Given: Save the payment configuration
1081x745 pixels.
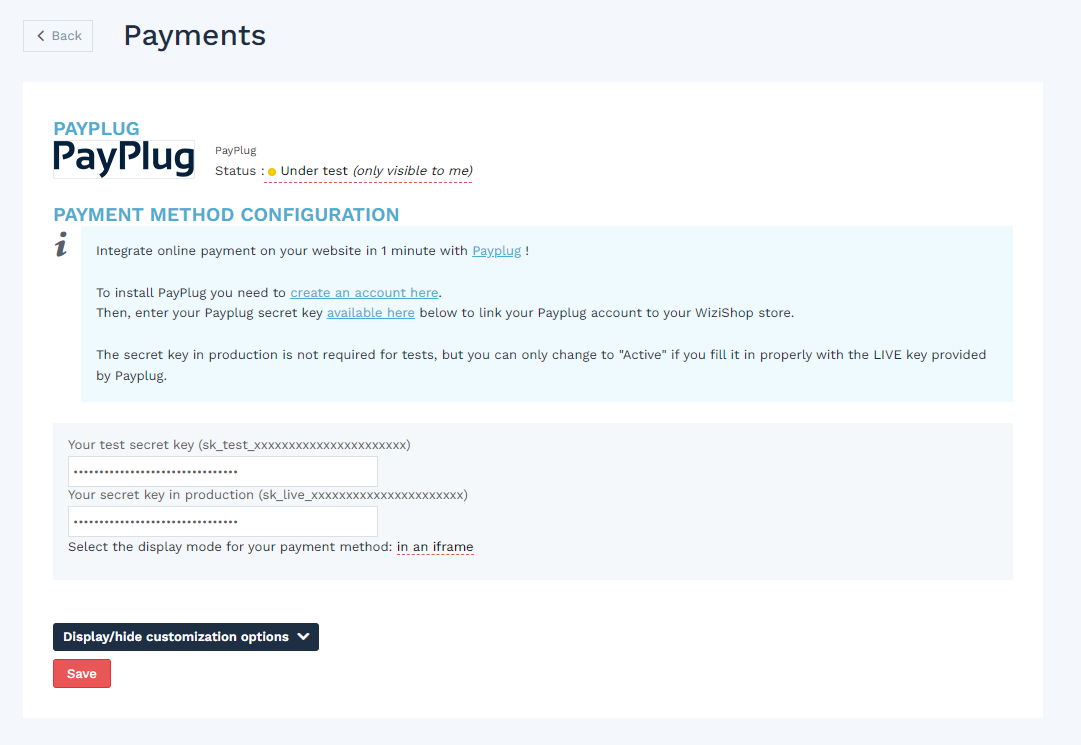Looking at the screenshot, I should point(82,674).
